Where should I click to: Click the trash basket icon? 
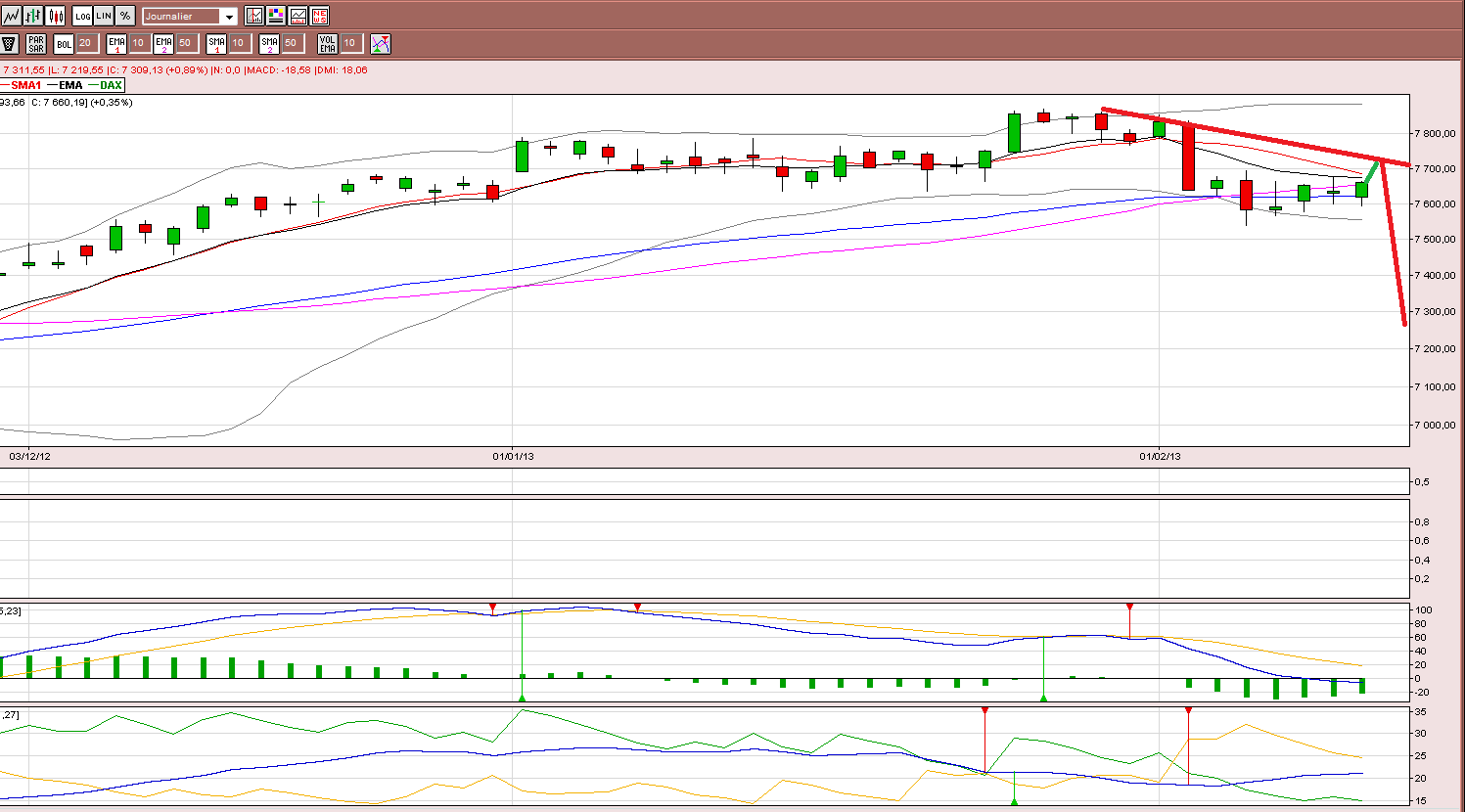9,43
